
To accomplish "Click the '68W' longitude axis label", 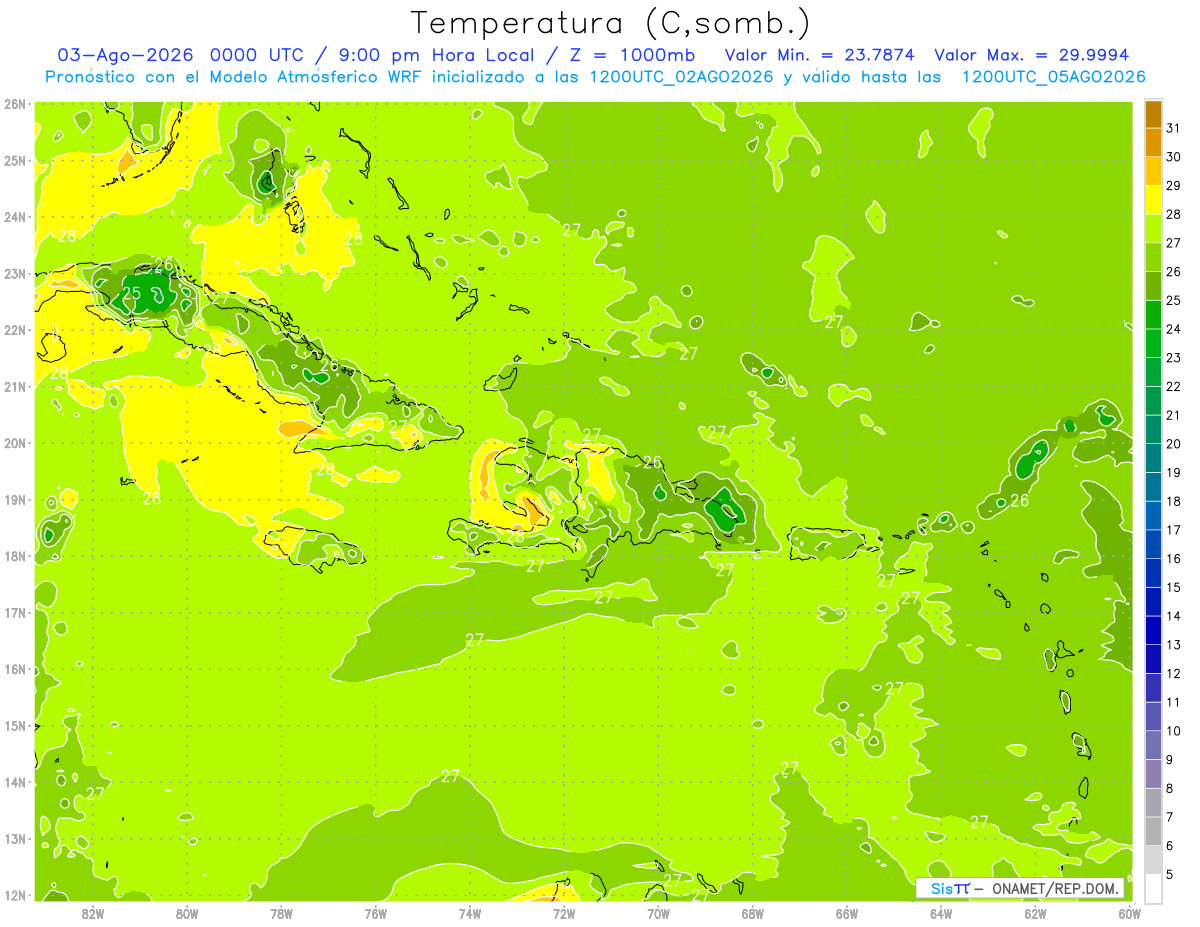I will pyautogui.click(x=753, y=913).
